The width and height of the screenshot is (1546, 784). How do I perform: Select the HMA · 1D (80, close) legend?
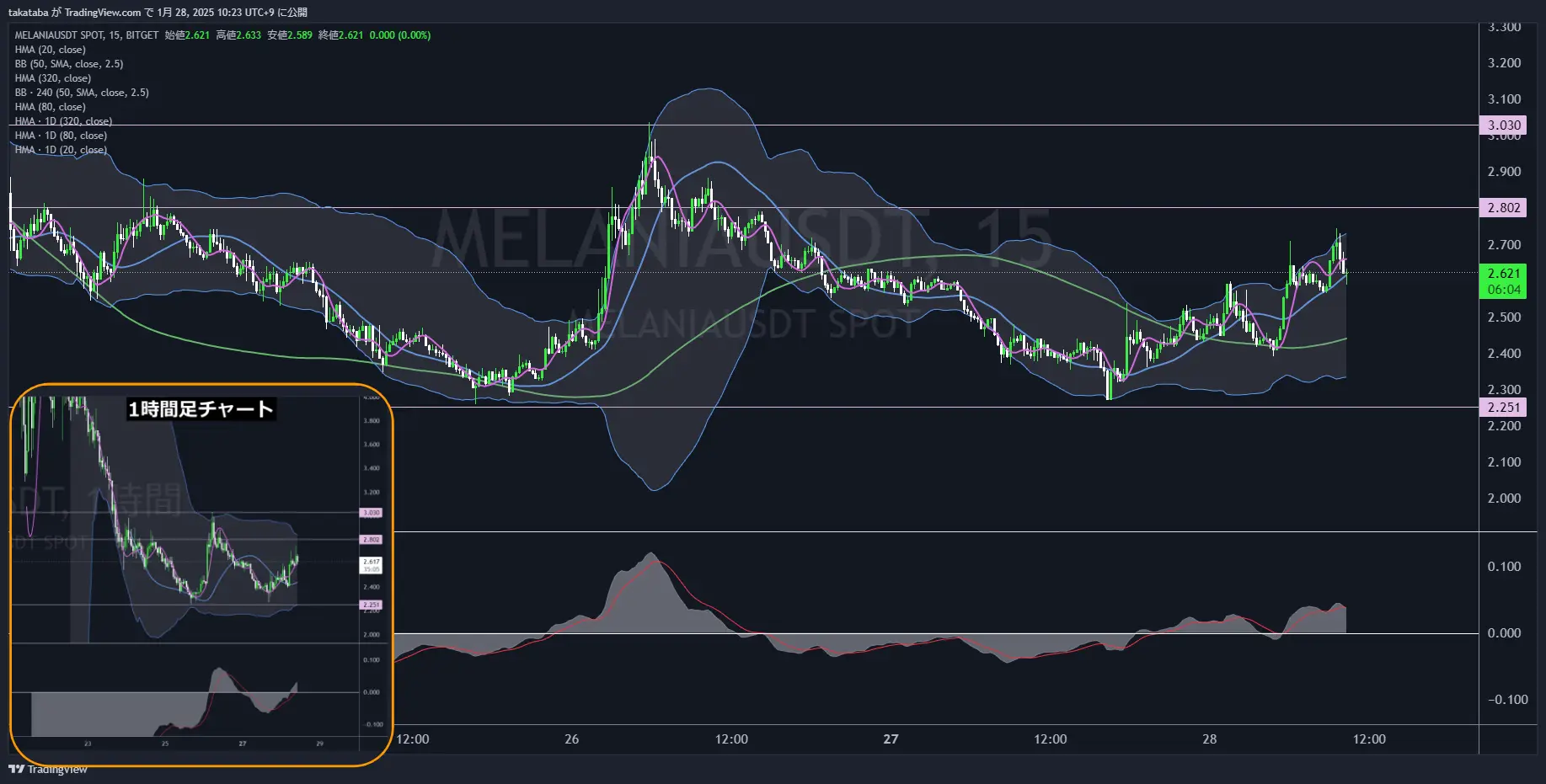(61, 136)
